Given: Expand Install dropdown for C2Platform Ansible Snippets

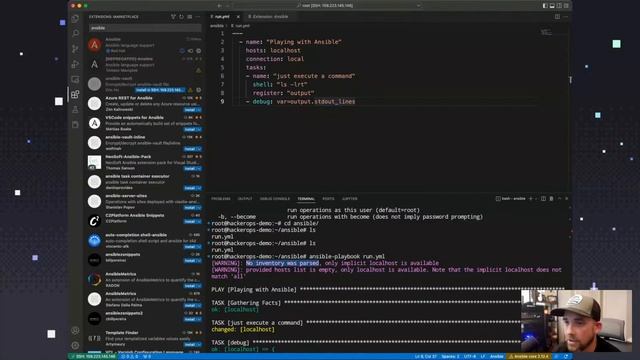Looking at the screenshot, I should point(199,222).
